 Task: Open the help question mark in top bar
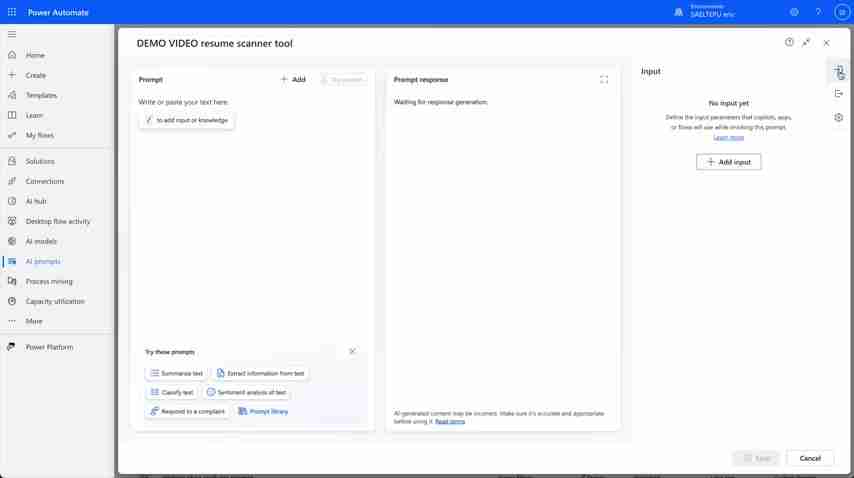point(818,12)
